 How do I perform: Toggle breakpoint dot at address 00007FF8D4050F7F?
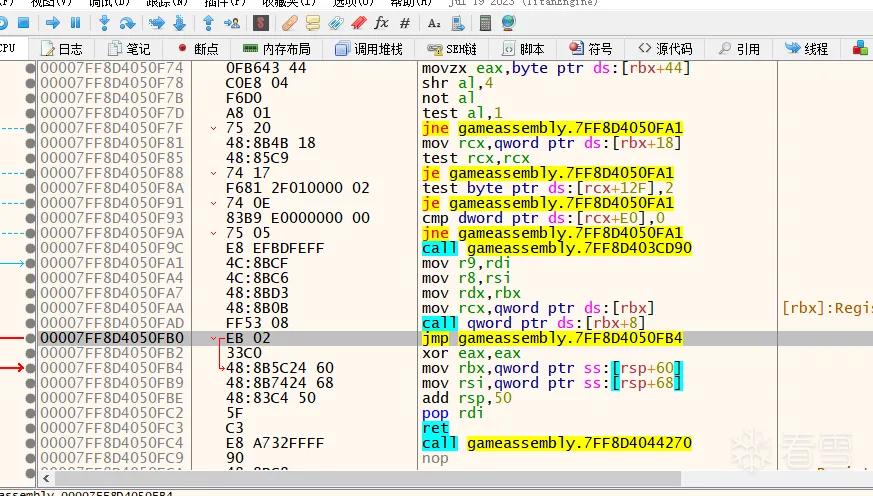click(30, 128)
